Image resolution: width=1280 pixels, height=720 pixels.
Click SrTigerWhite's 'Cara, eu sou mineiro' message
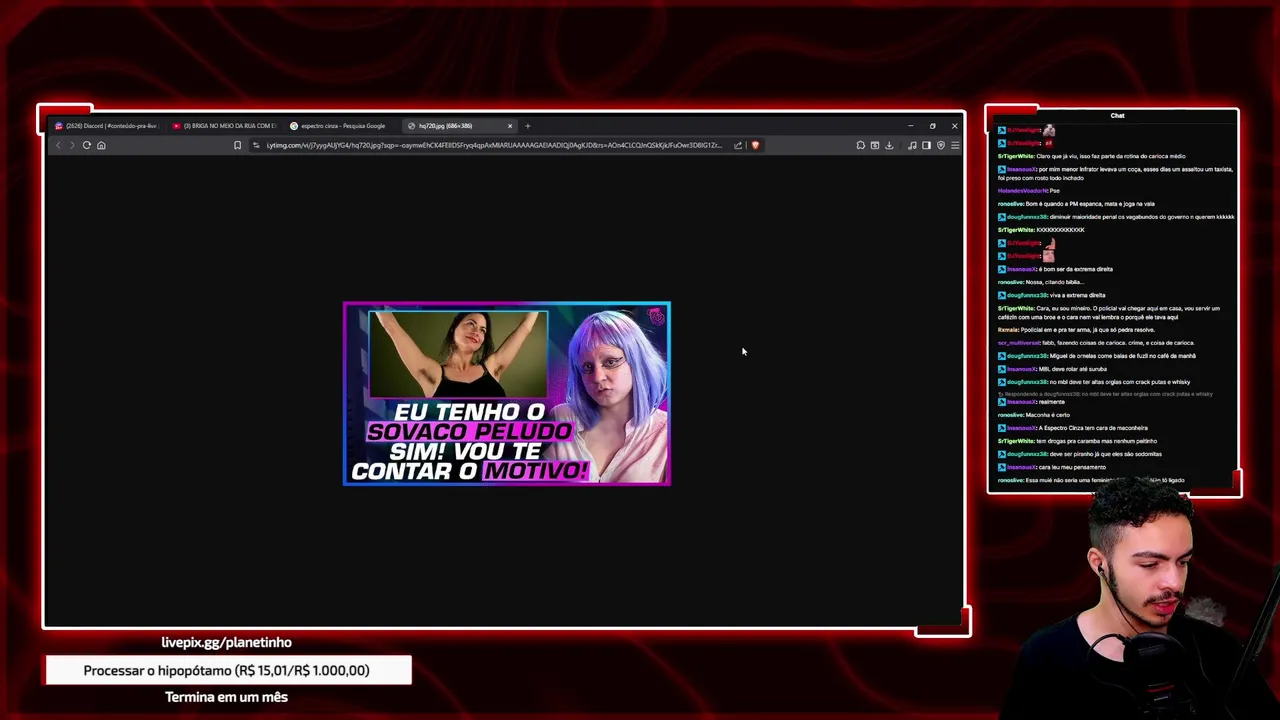coord(1109,312)
